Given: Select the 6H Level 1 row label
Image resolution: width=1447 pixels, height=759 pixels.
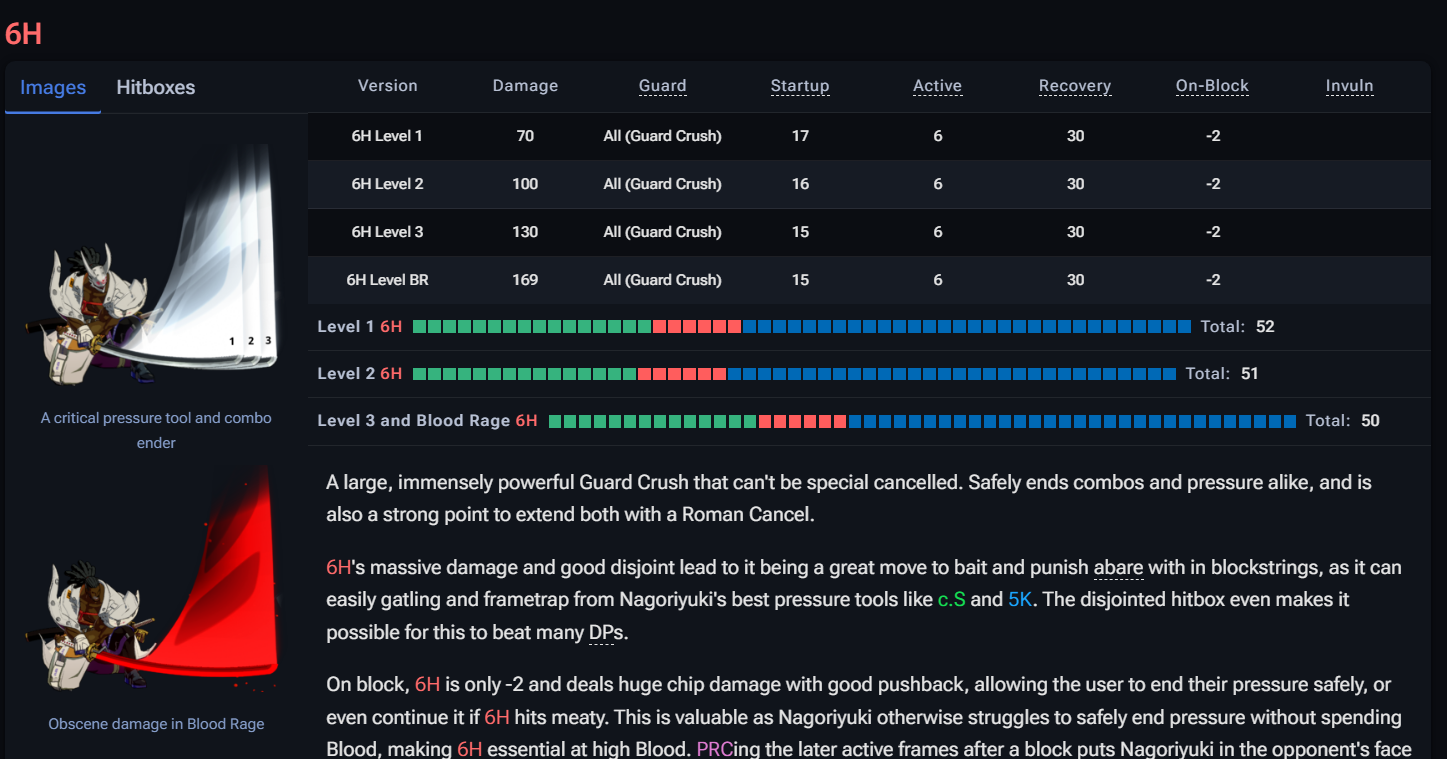Looking at the screenshot, I should (x=387, y=136).
